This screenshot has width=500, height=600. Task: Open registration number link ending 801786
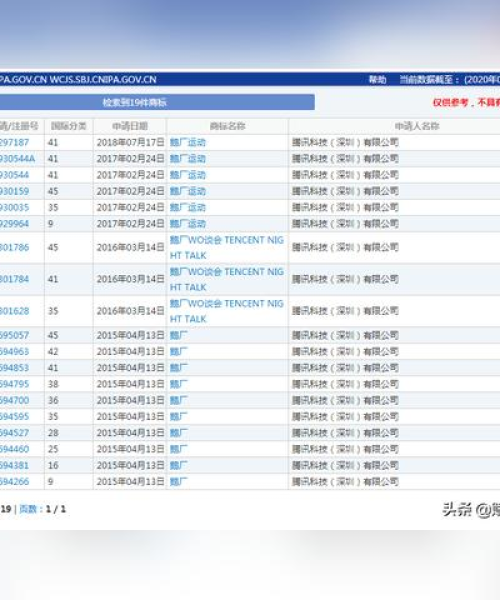tap(14, 247)
